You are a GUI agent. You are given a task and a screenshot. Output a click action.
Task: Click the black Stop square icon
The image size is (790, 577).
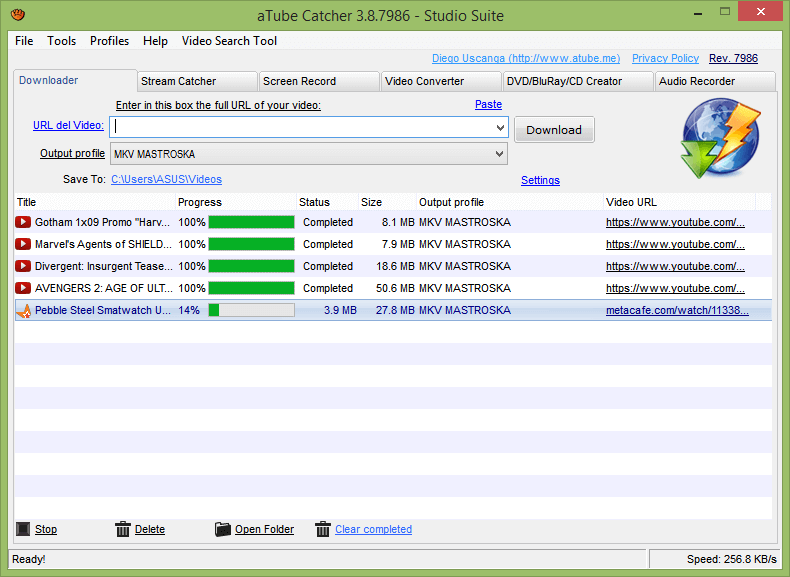(23, 529)
